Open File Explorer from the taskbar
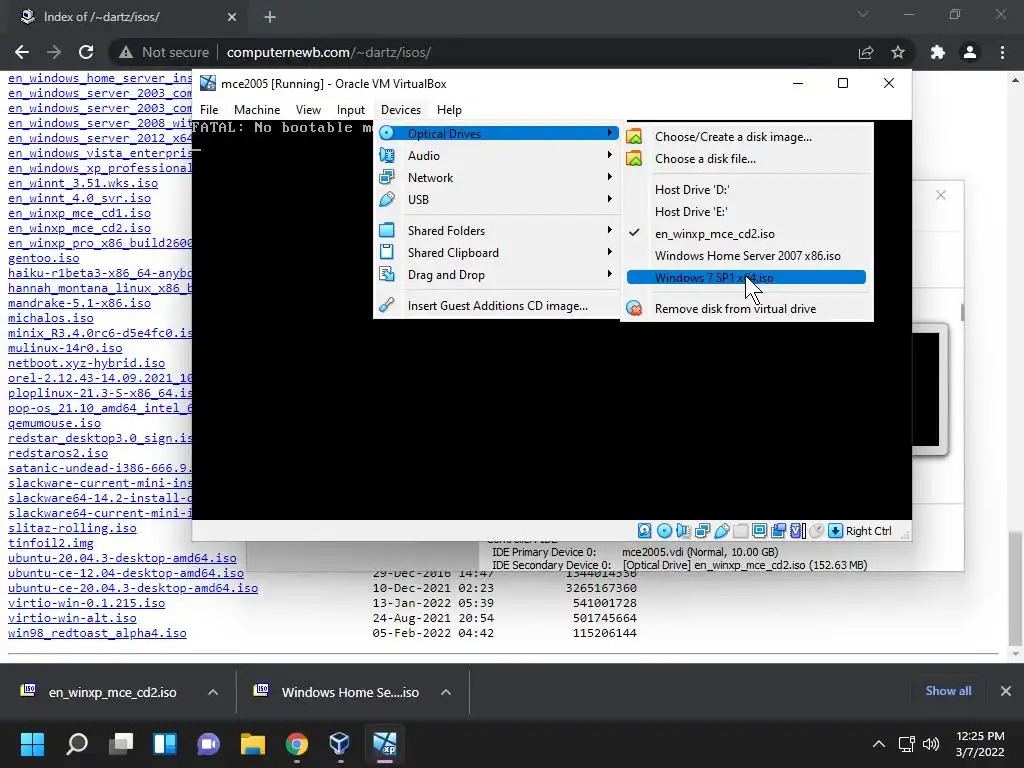1024x768 pixels. click(253, 743)
